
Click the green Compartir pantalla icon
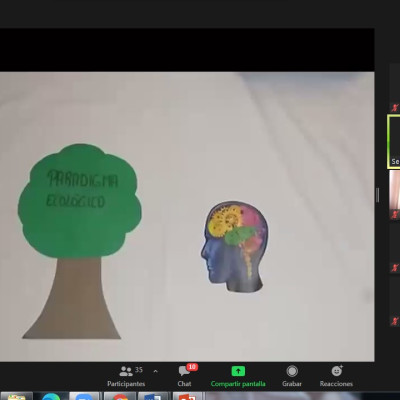coord(238,371)
